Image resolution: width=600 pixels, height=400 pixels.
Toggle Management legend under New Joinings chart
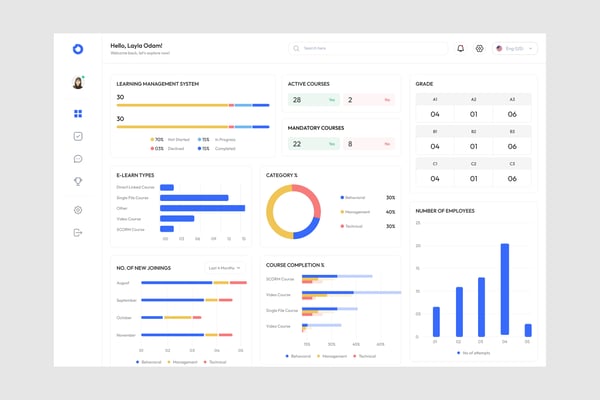pos(183,362)
